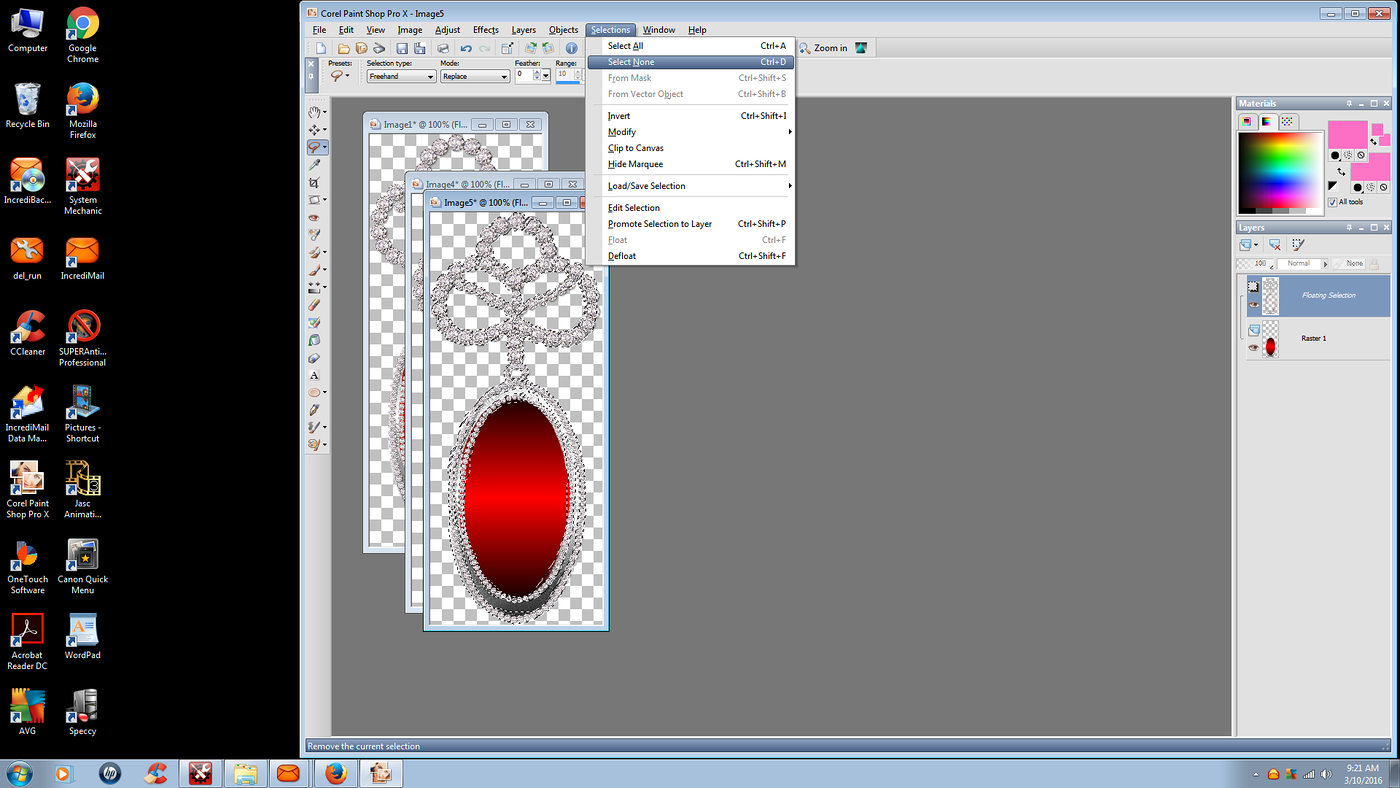Select the Red Eye tool
1400x788 pixels.
[316, 218]
